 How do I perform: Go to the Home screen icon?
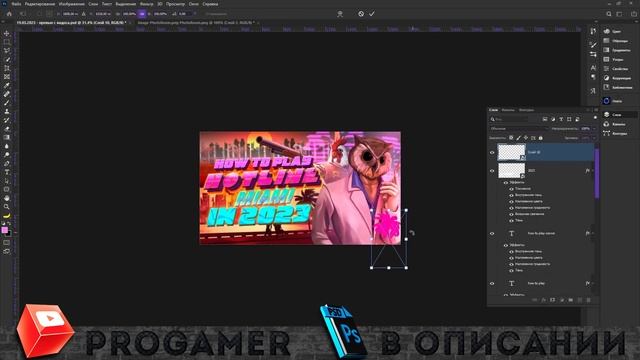(x=9, y=13)
